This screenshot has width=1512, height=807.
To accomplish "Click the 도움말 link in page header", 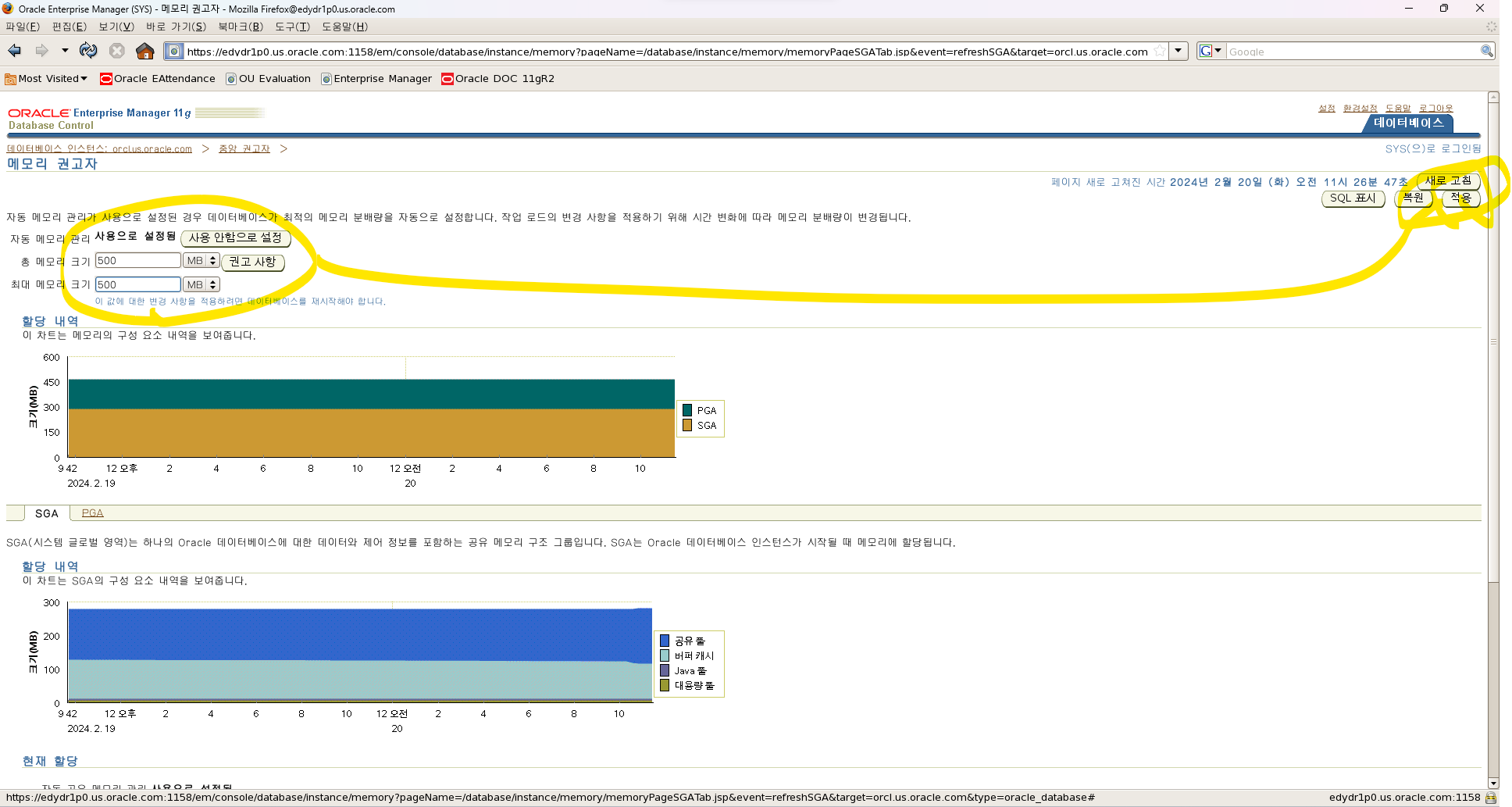I will tap(1398, 109).
